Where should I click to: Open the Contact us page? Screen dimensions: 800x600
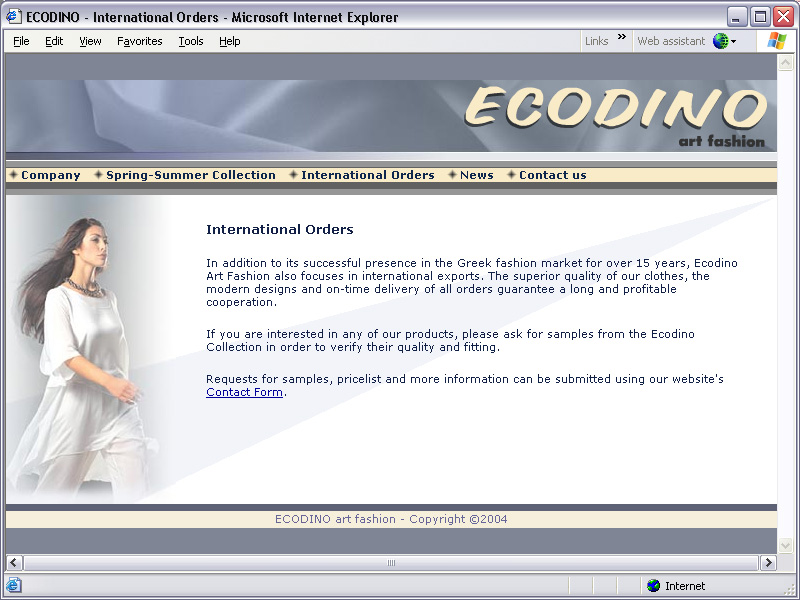pyautogui.click(x=553, y=175)
